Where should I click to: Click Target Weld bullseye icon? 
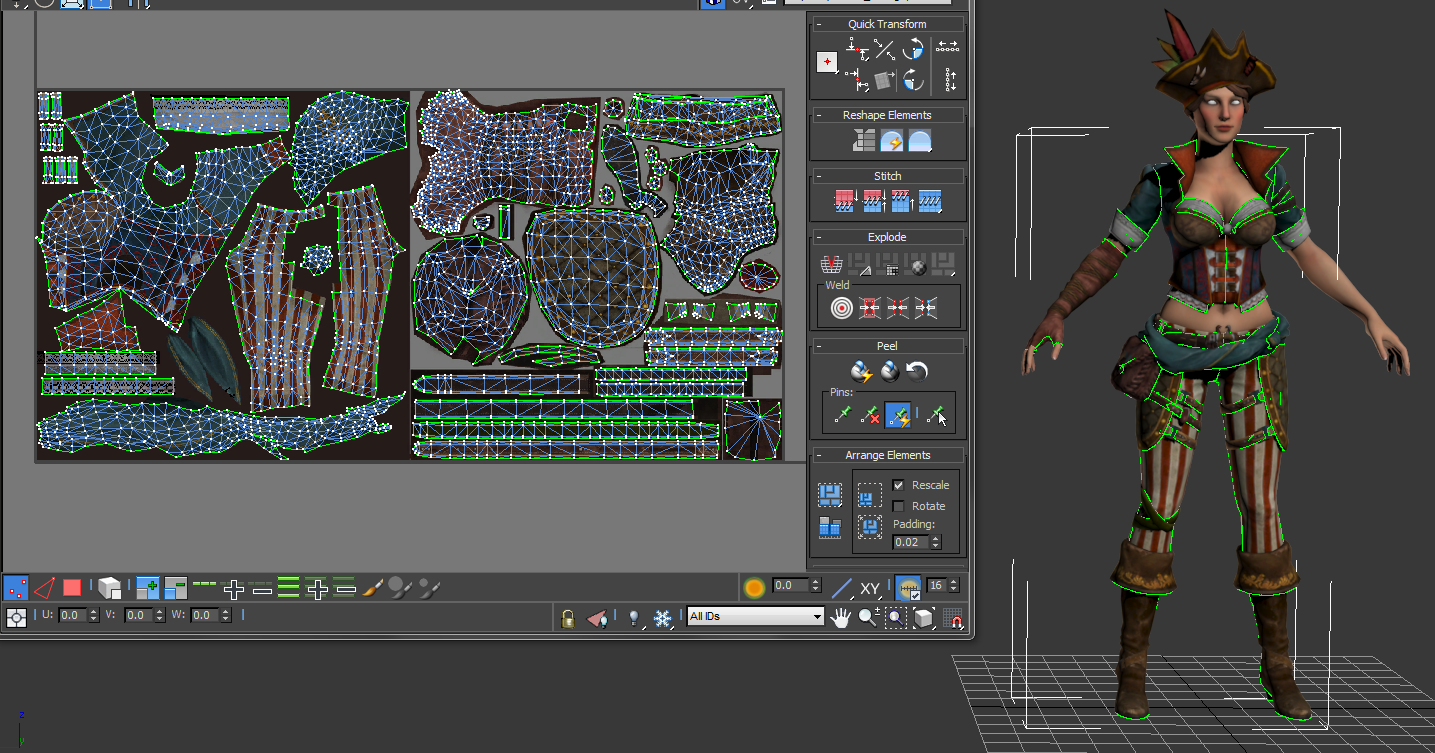(842, 308)
